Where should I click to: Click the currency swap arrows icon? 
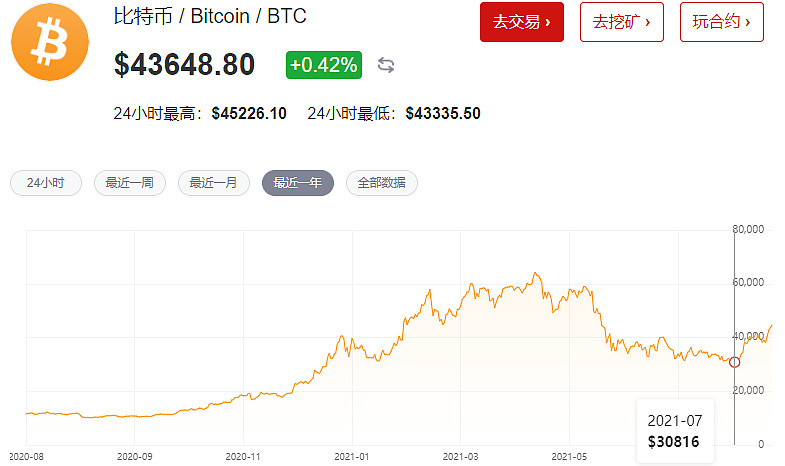pyautogui.click(x=386, y=65)
